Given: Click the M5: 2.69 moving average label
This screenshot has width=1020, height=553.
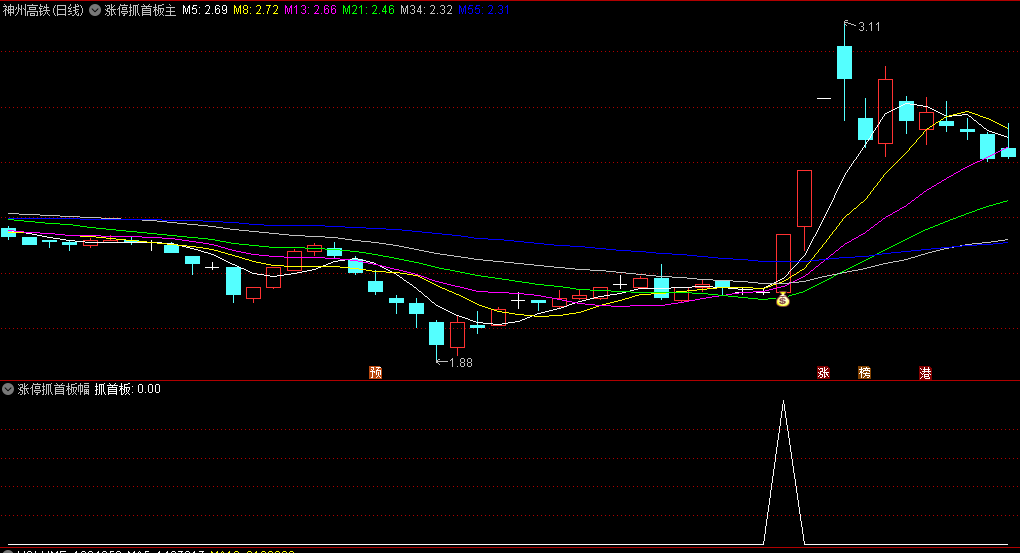Looking at the screenshot, I should (x=204, y=10).
